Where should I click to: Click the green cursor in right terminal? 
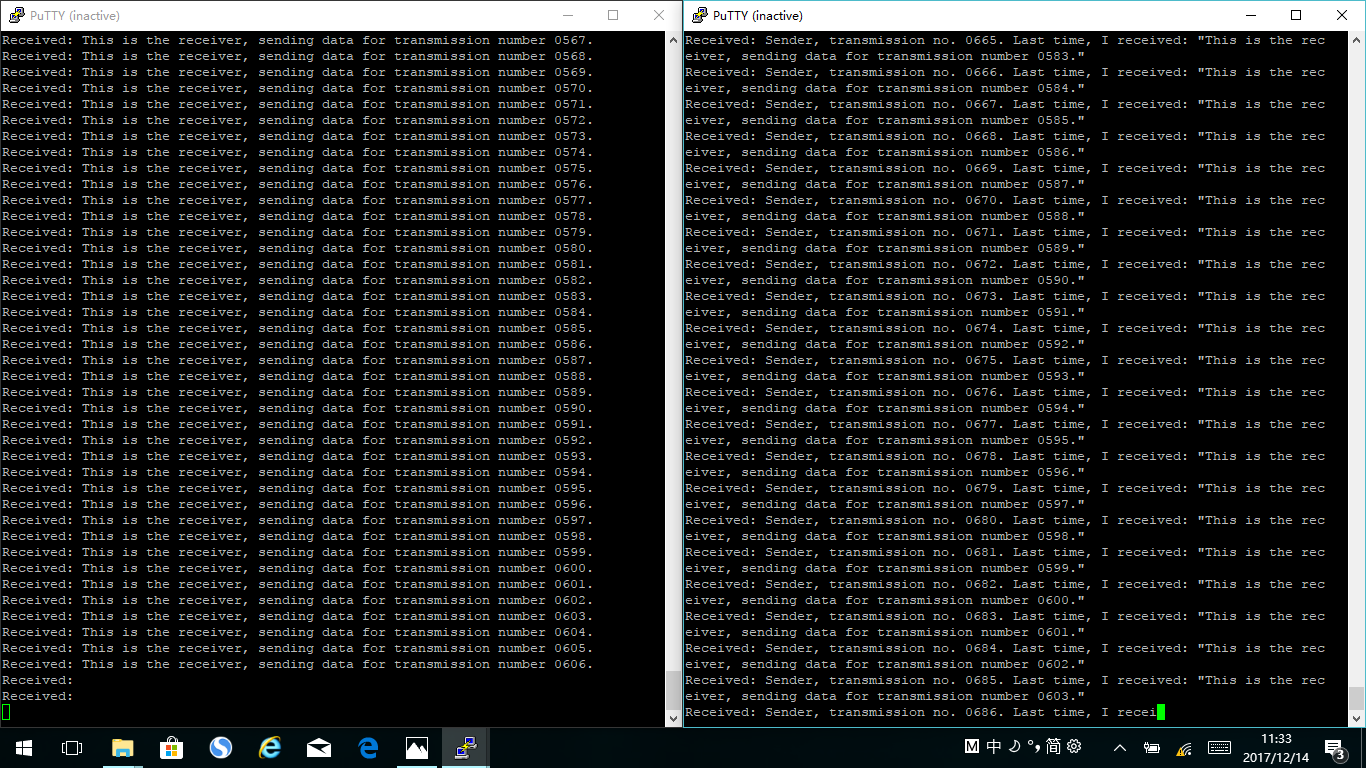coord(1161,712)
